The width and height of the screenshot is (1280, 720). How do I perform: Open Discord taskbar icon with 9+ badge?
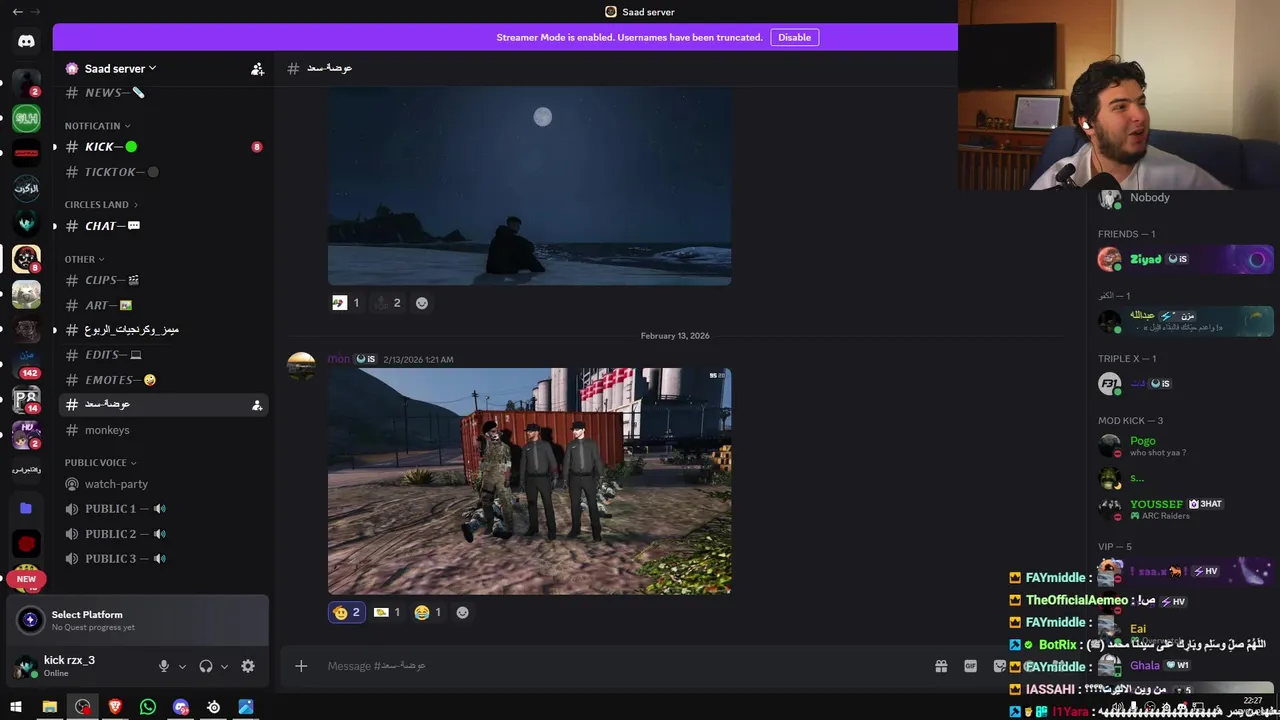(x=181, y=707)
